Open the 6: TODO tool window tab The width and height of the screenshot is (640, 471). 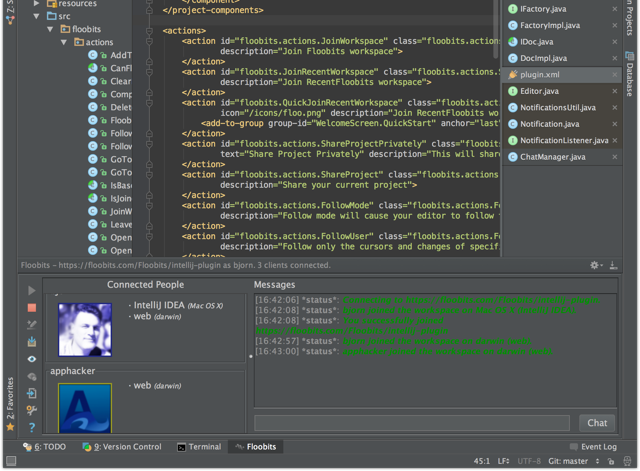(44, 447)
